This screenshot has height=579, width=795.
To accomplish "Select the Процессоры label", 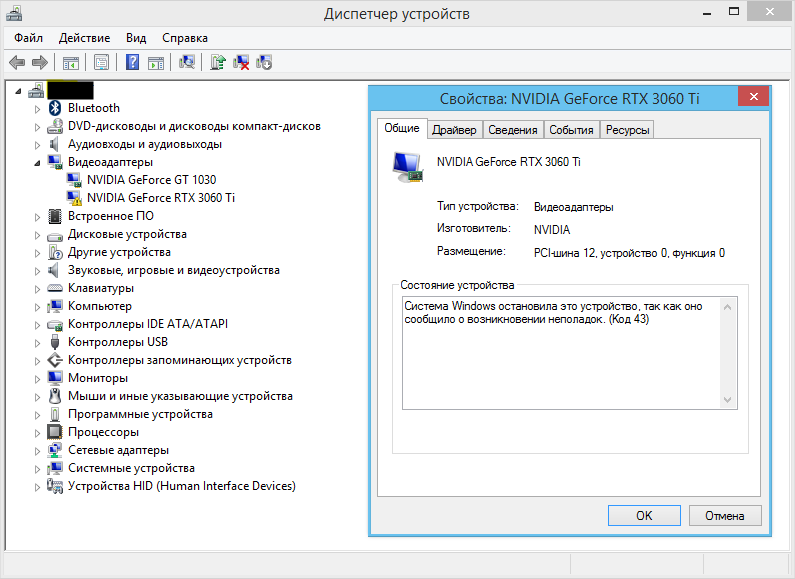I will click(103, 432).
